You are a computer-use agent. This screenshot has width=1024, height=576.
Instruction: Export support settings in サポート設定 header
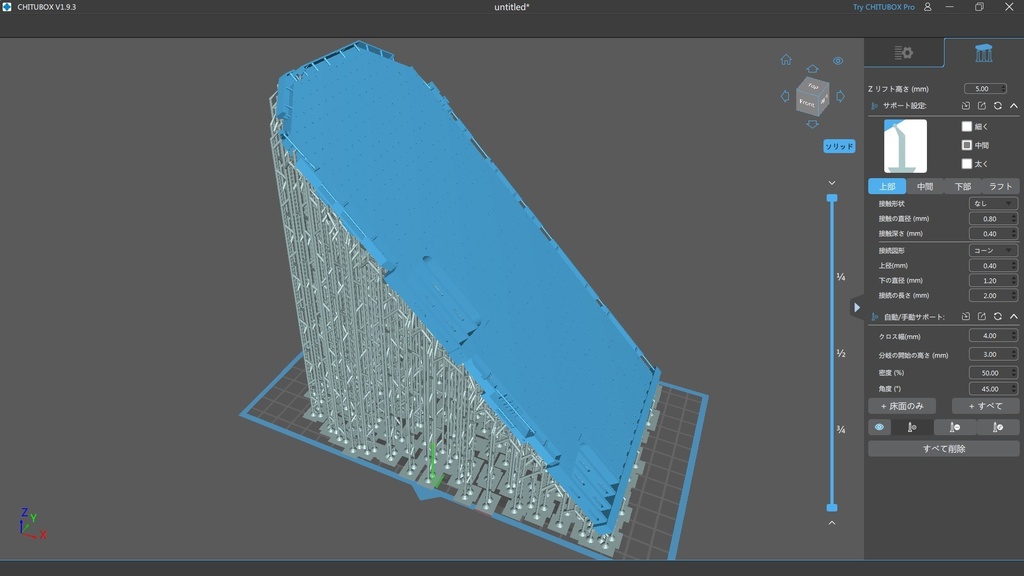[x=982, y=106]
